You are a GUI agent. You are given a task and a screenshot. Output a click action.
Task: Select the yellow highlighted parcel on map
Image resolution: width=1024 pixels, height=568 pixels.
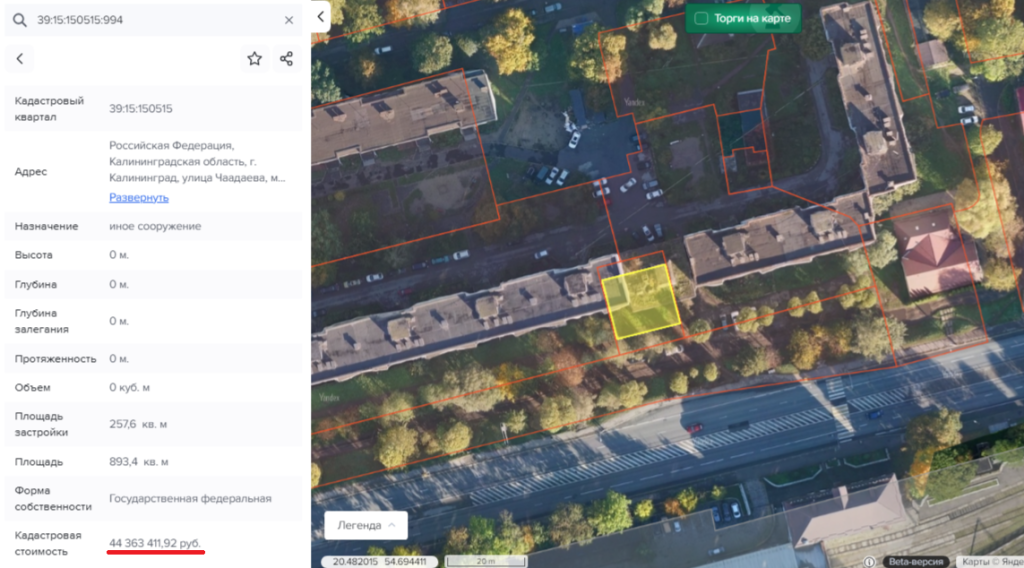click(x=641, y=300)
